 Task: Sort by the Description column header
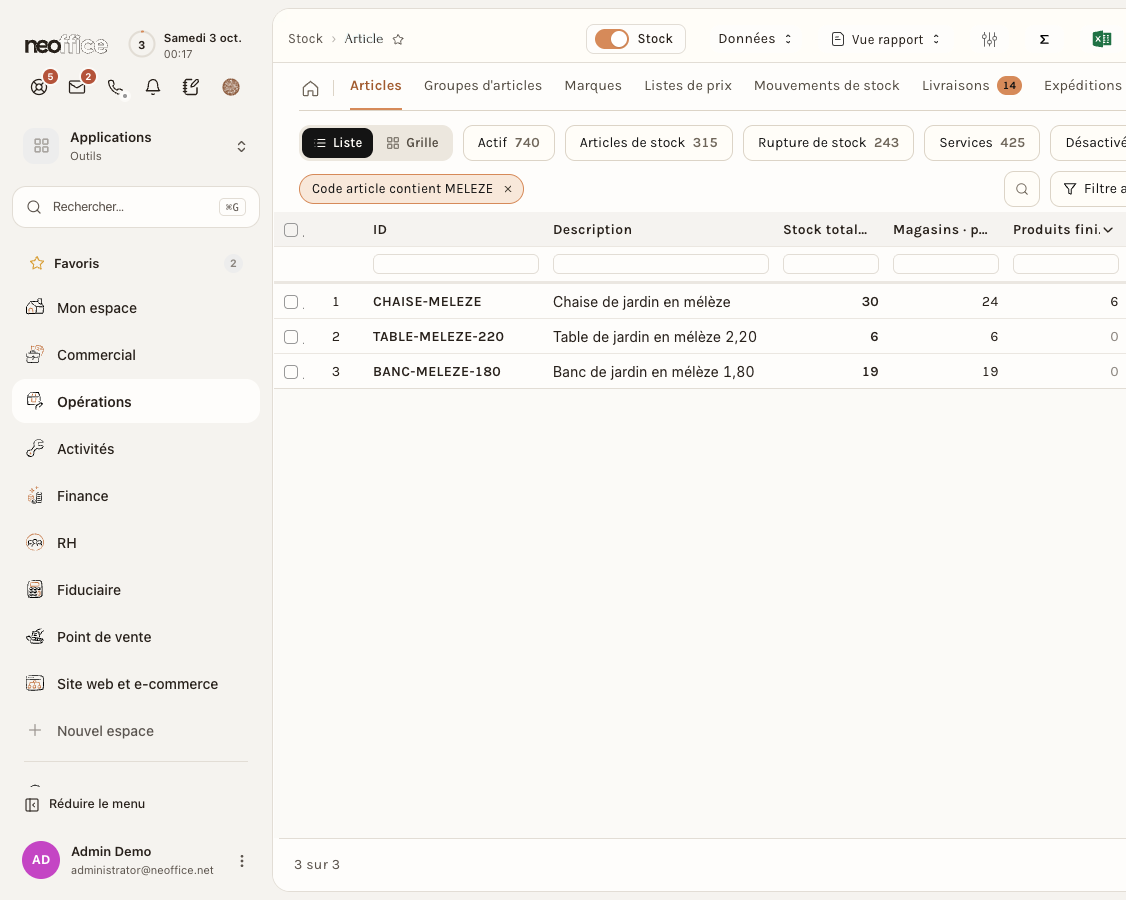tap(592, 230)
